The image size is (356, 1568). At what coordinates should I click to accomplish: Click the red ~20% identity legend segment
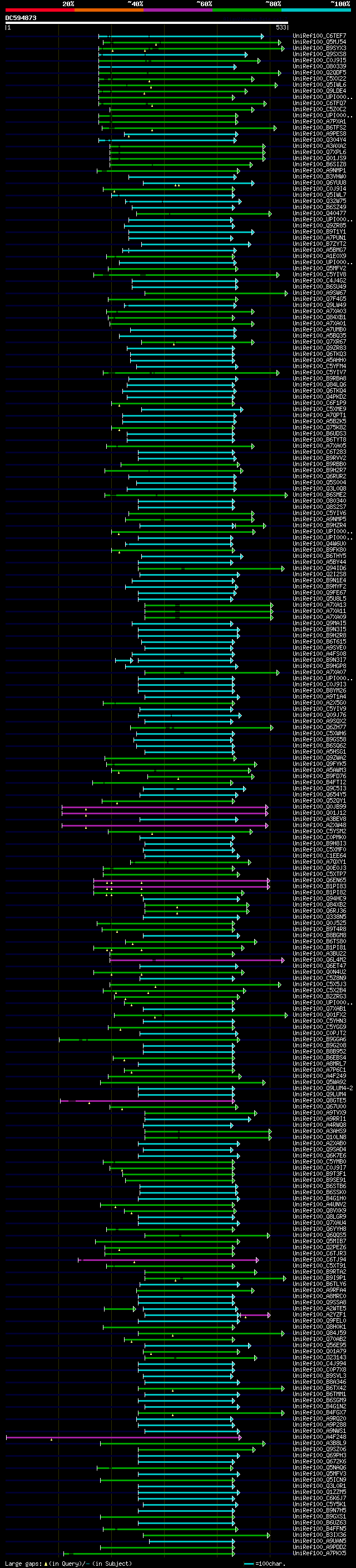pyautogui.click(x=39, y=10)
